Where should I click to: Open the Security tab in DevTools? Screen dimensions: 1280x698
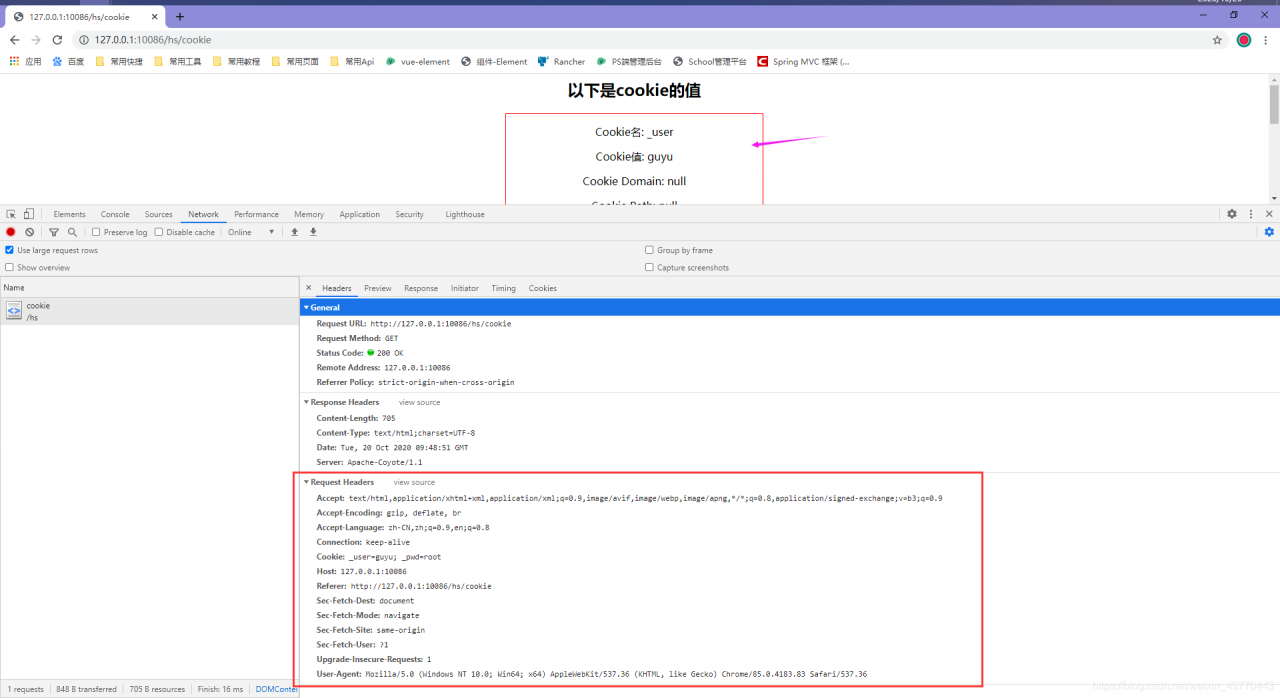(409, 214)
